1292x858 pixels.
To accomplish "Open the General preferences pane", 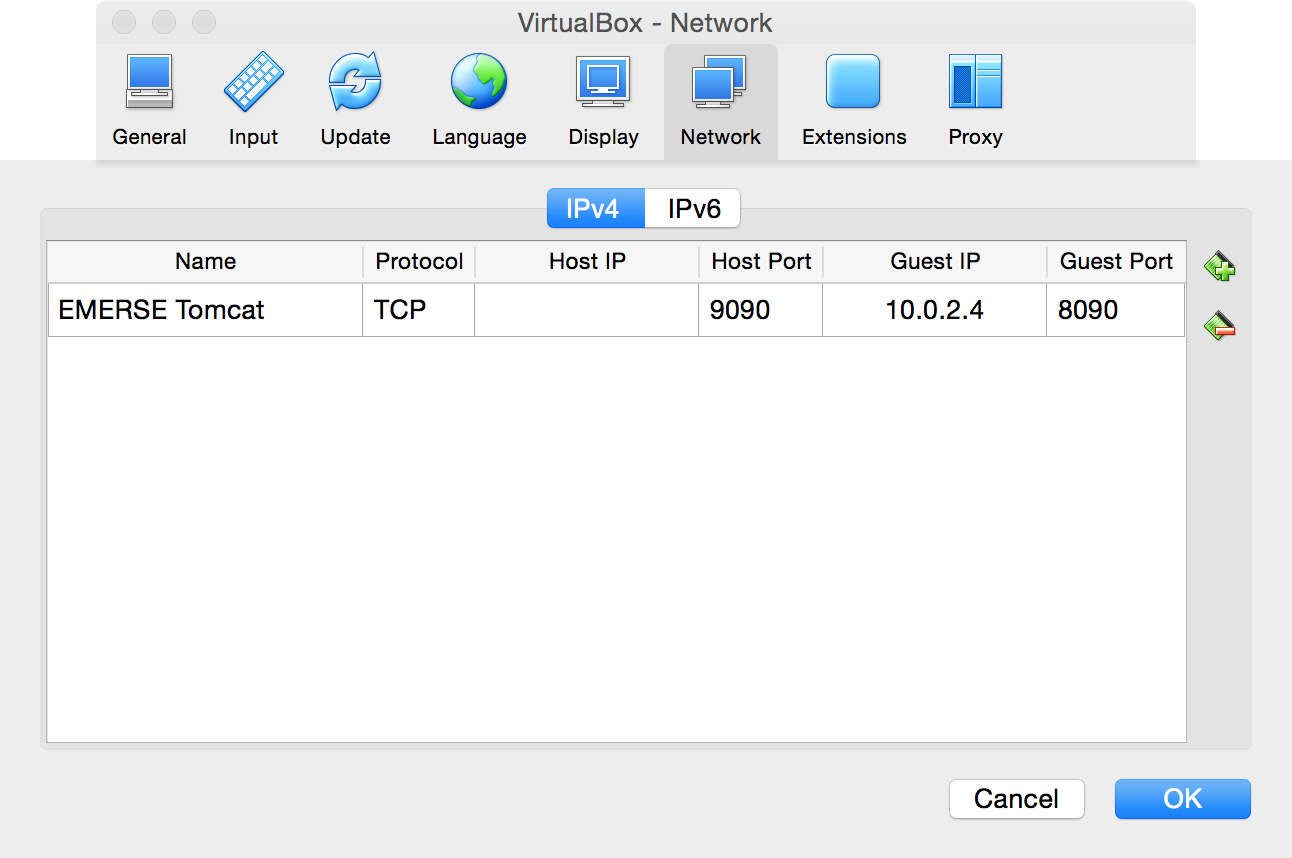I will point(149,102).
